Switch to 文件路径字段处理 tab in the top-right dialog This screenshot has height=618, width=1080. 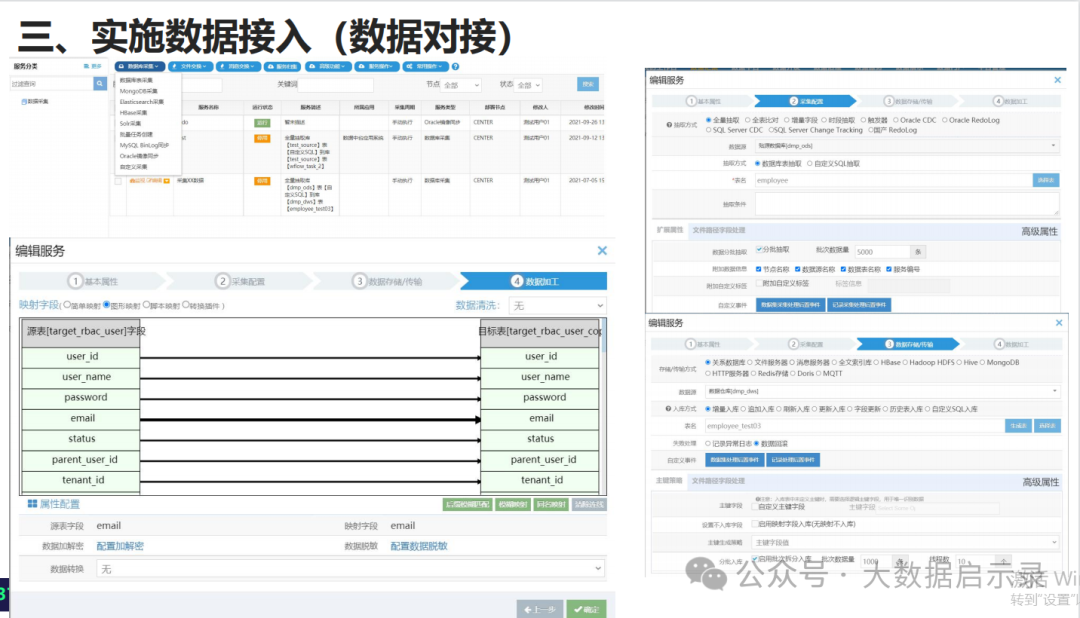(x=718, y=230)
